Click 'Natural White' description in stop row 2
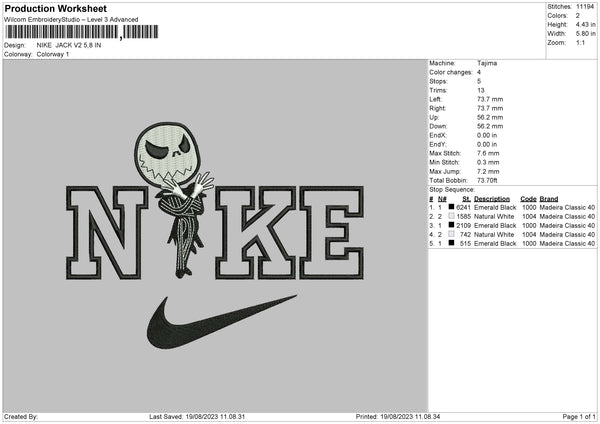Image resolution: width=600 pixels, height=424 pixels. 494,217
